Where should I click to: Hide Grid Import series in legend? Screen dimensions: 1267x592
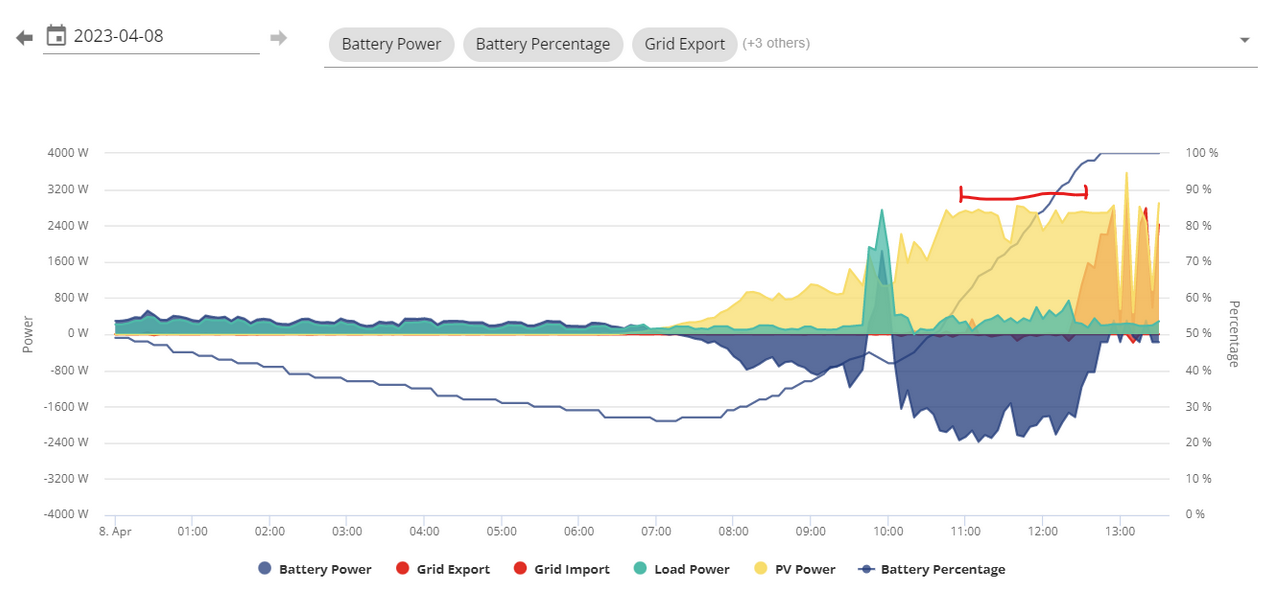[561, 569]
